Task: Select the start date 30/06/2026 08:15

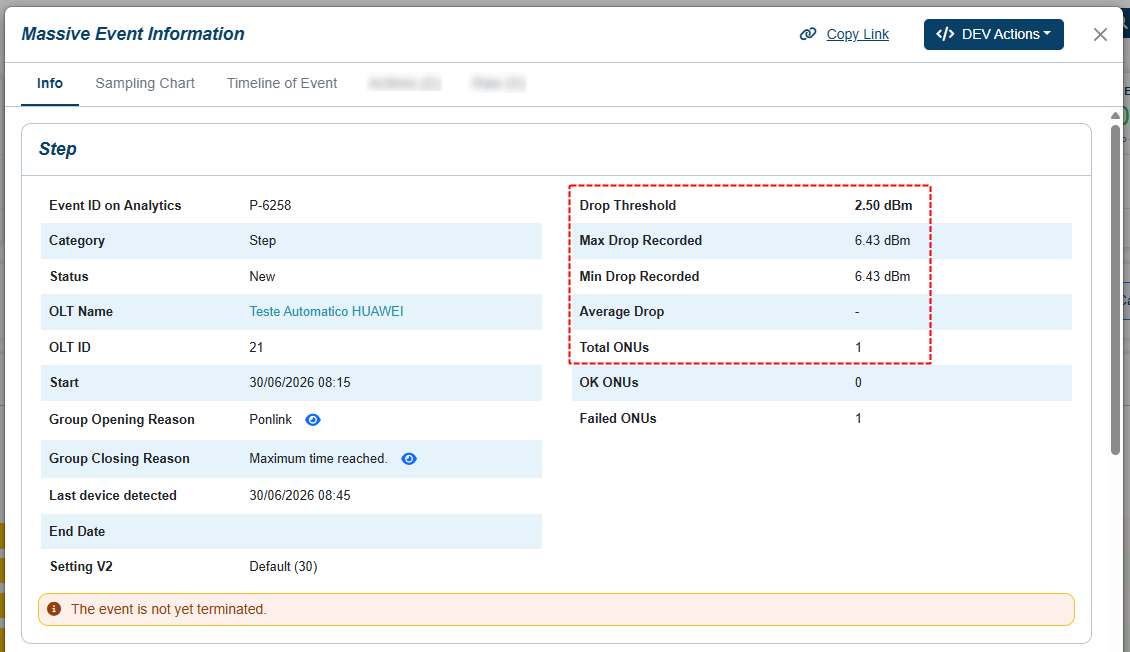Action: tap(300, 383)
